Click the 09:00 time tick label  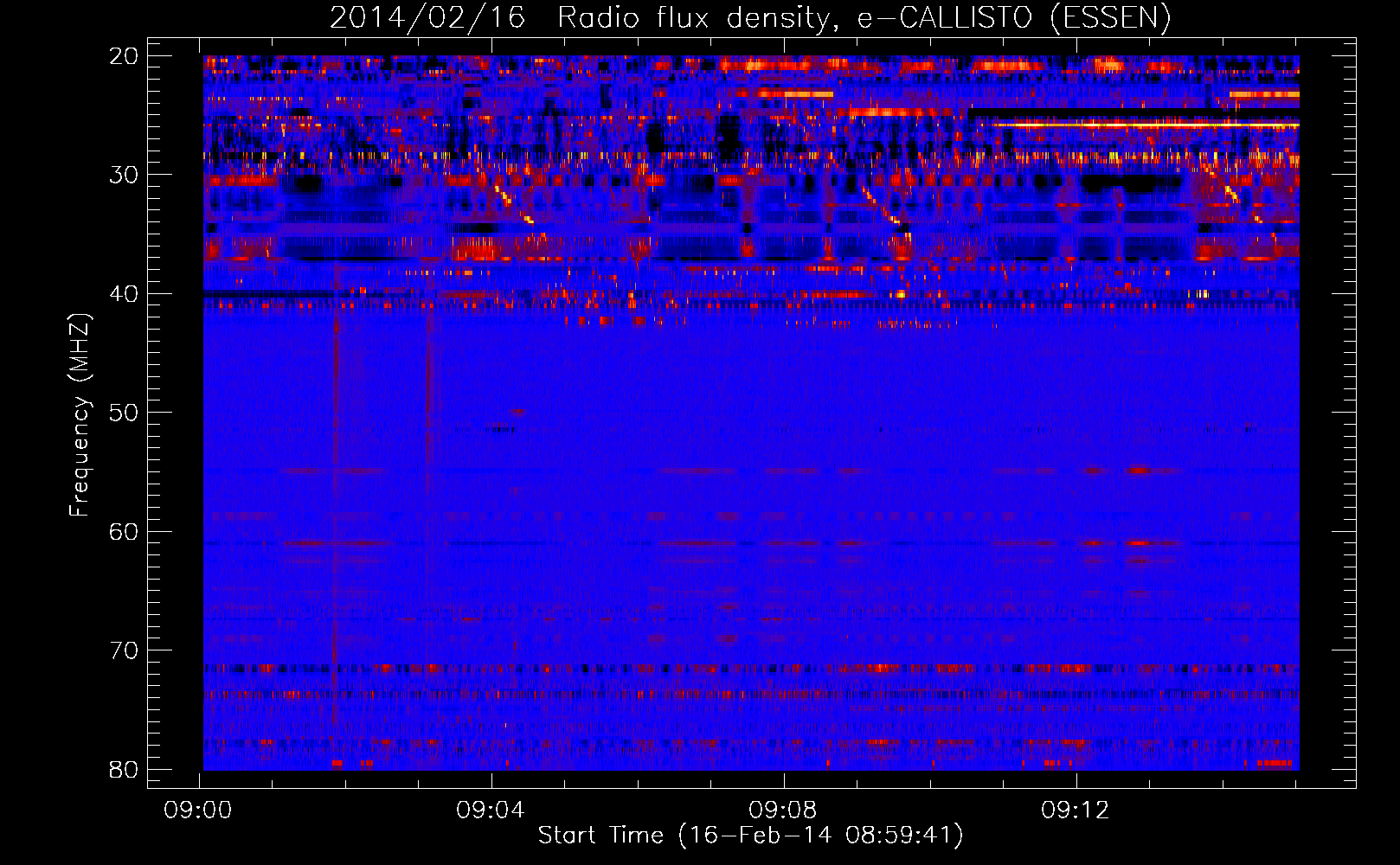click(198, 811)
